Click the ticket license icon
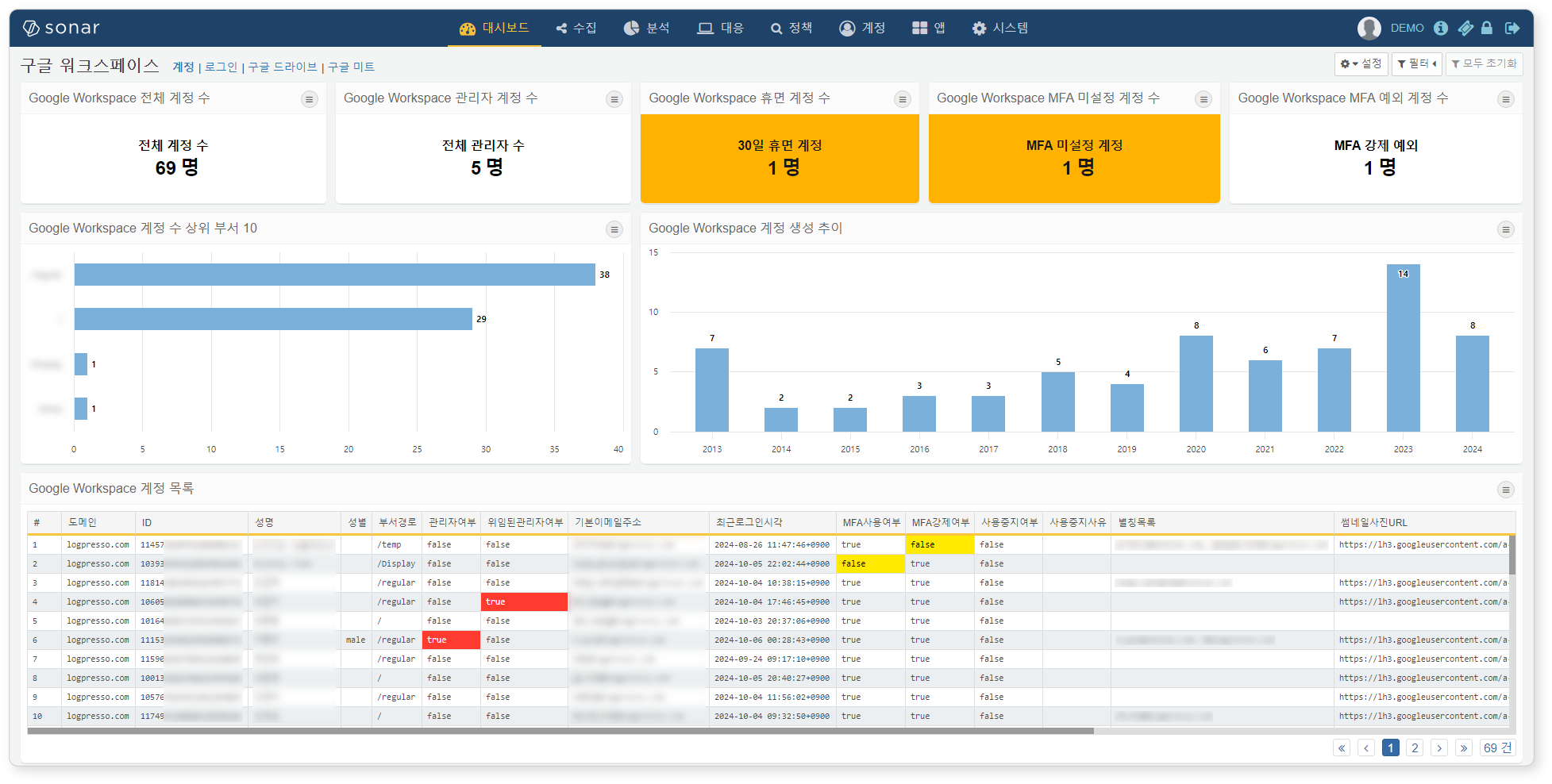 pos(1465,28)
